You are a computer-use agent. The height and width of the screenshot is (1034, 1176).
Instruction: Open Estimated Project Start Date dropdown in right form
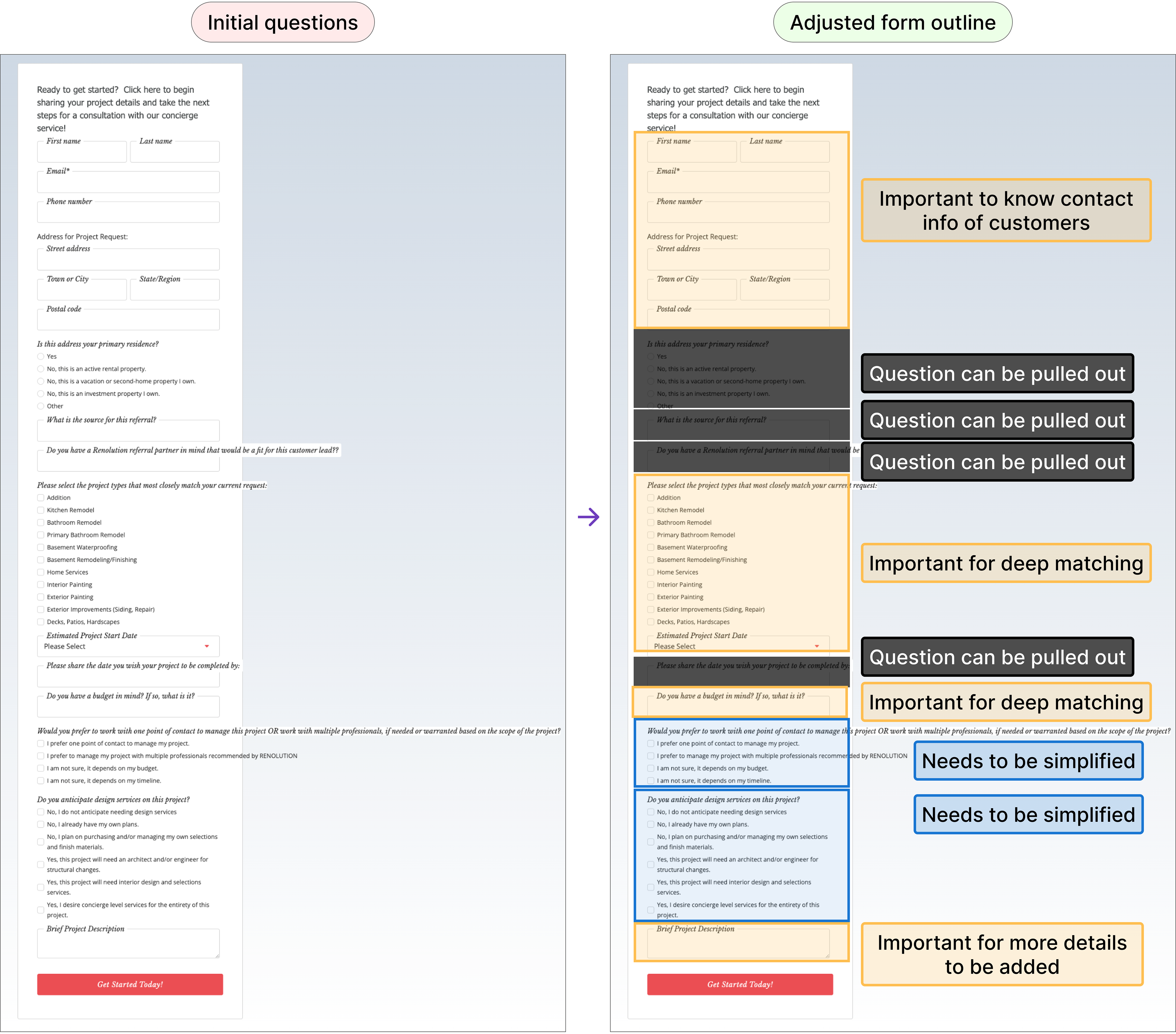pyautogui.click(x=738, y=647)
